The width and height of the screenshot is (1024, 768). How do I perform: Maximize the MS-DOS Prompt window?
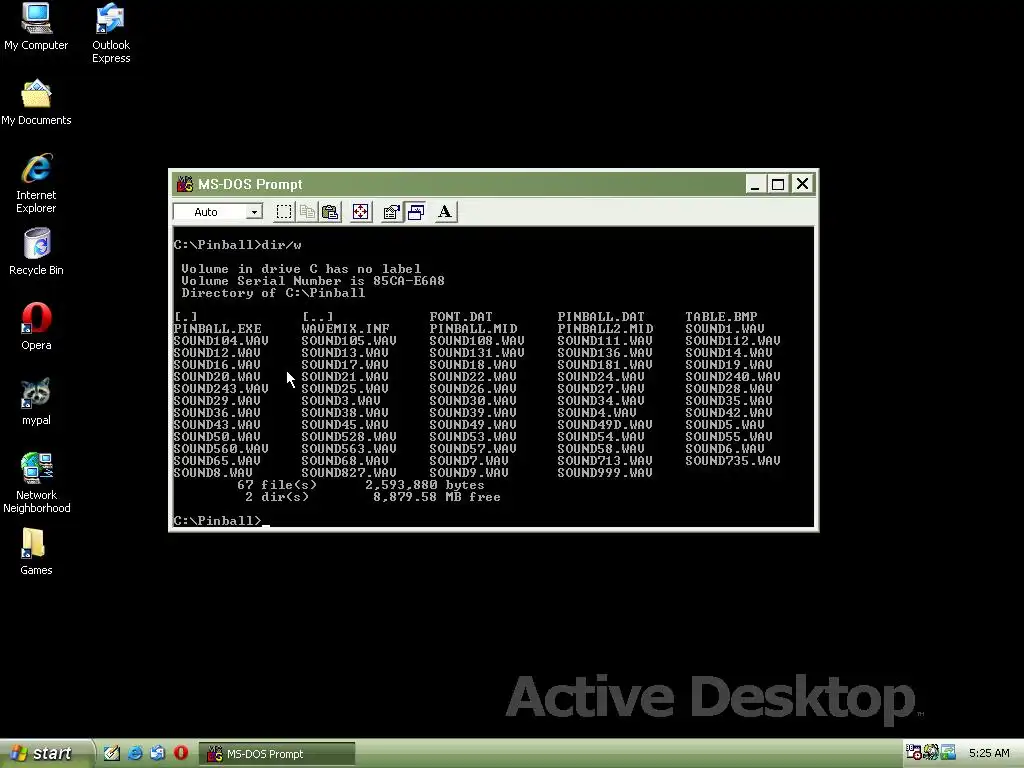(778, 184)
